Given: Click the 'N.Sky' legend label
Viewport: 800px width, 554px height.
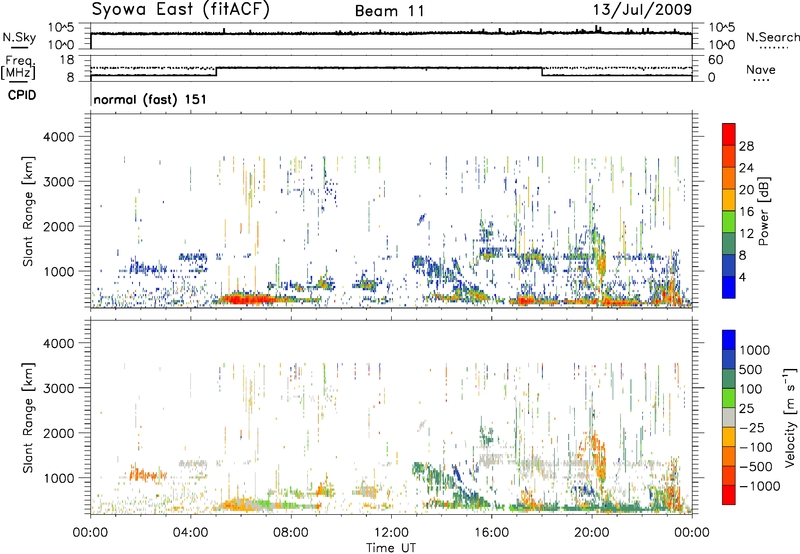Looking at the screenshot, I should click(x=19, y=37).
